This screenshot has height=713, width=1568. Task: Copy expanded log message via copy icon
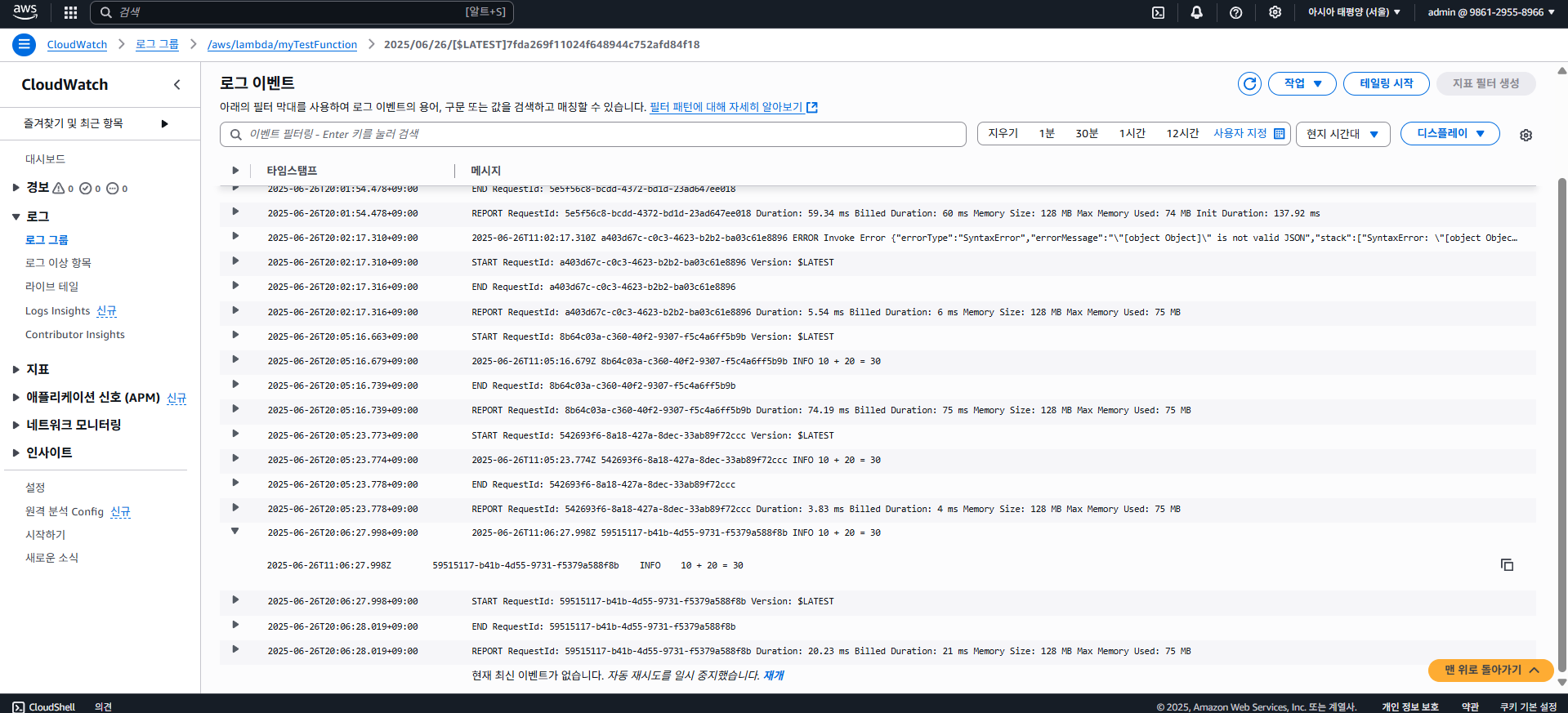click(x=1507, y=565)
